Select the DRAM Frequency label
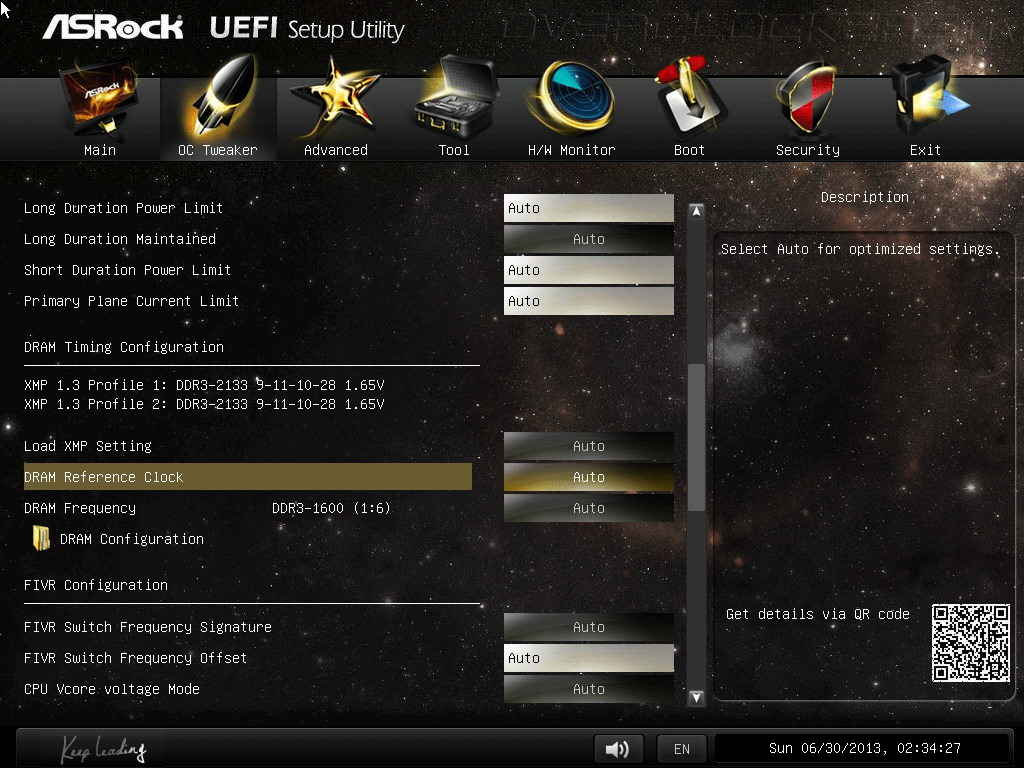The width and height of the screenshot is (1024, 768). coord(80,508)
